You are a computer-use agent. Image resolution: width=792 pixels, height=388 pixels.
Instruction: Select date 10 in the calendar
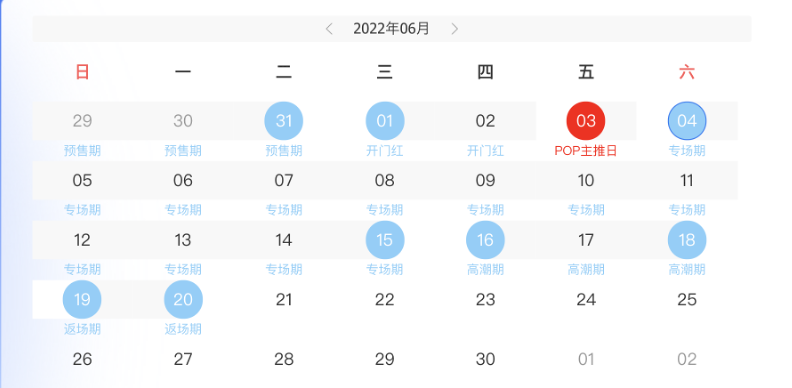(586, 180)
